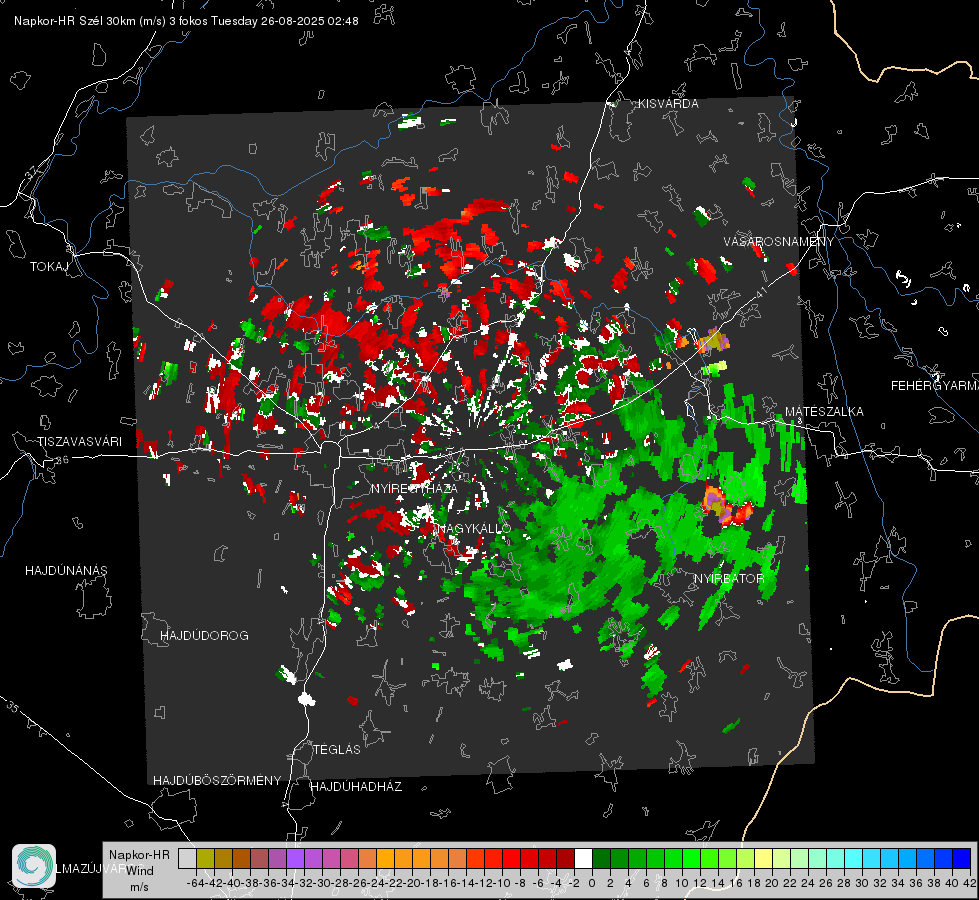Click the TÉGLÁS city label

pyautogui.click(x=337, y=749)
